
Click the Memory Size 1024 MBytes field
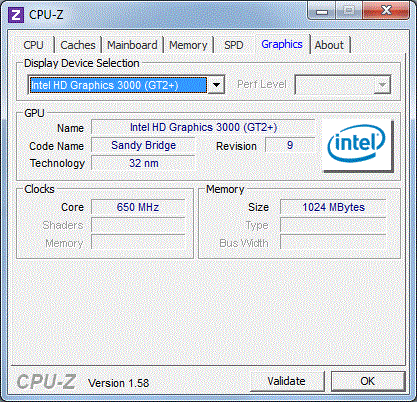[x=333, y=207]
